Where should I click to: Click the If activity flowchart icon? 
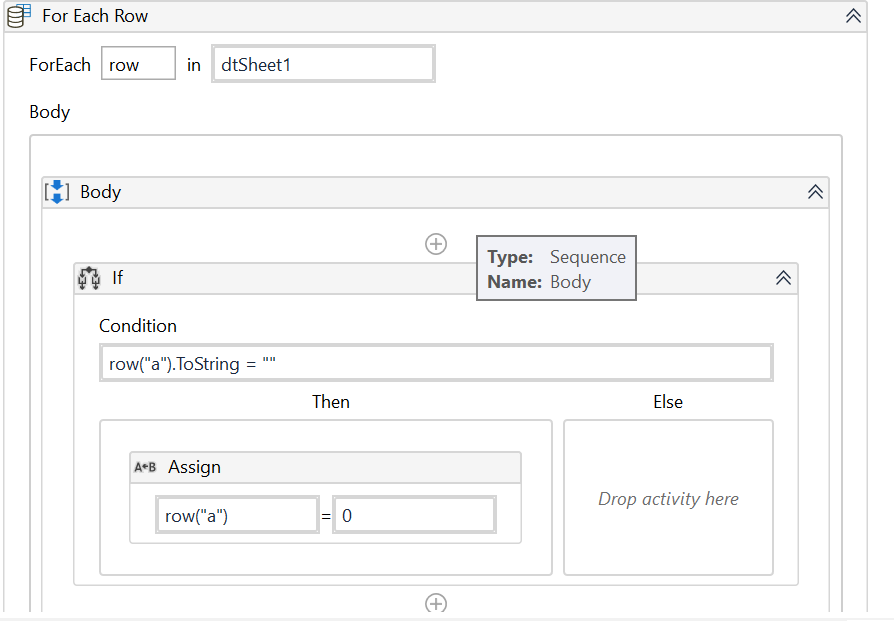89,278
